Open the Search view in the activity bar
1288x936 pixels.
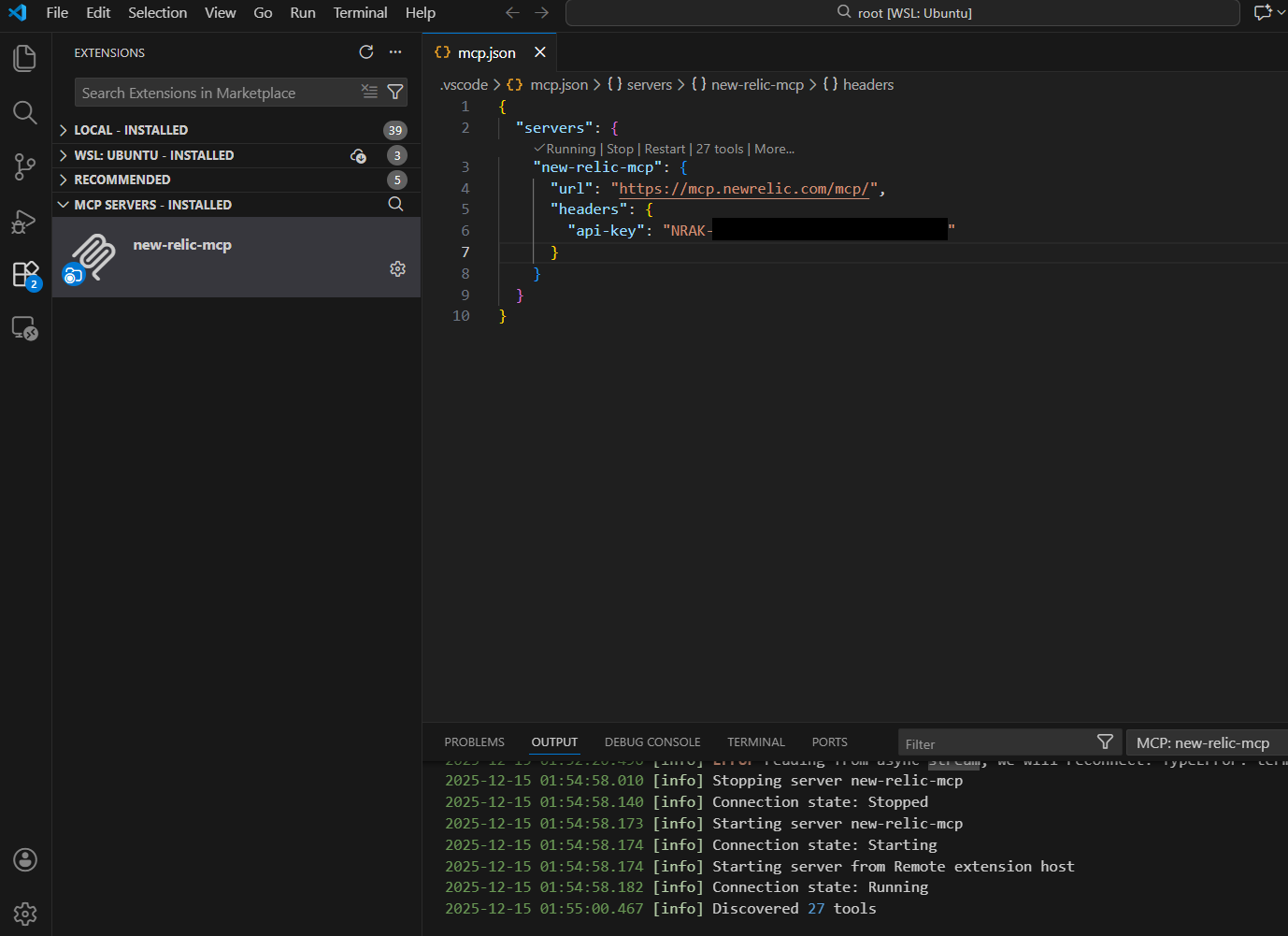coord(24,112)
